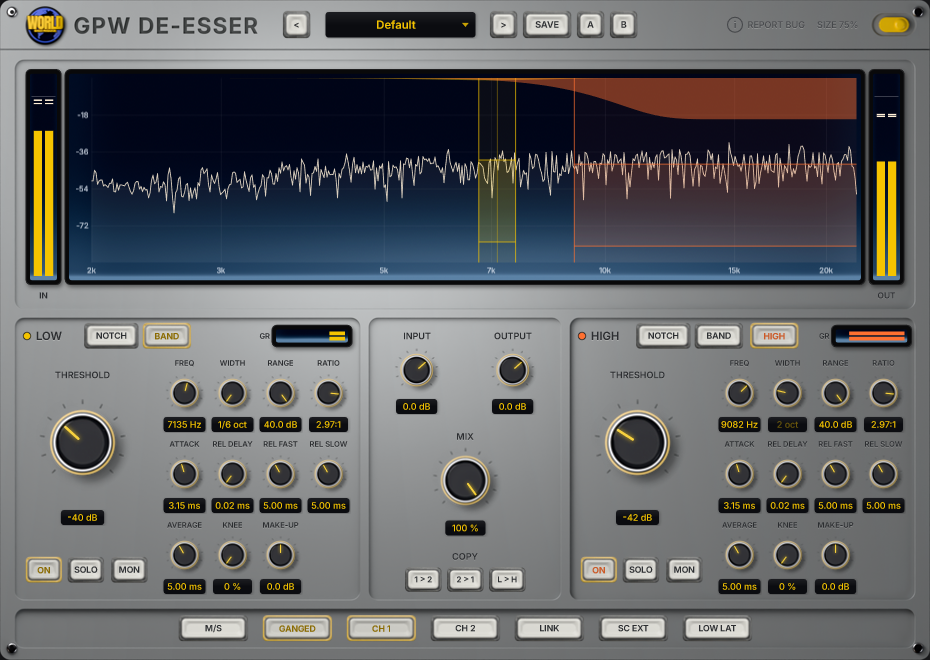Select CH 2 channel
Image resolution: width=930 pixels, height=660 pixels.
(x=465, y=629)
